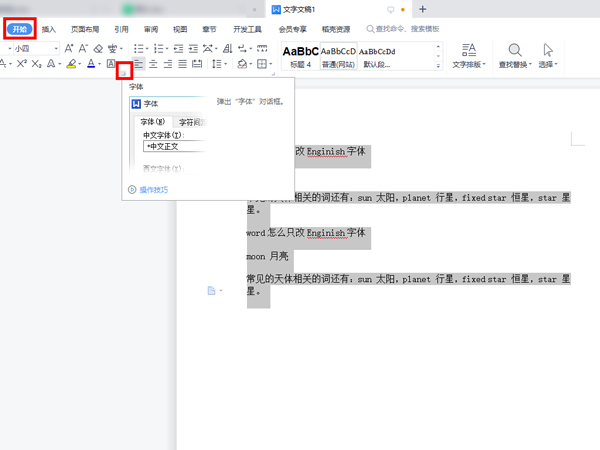This screenshot has height=450, width=600.
Task: Toggle center alignment
Action: [153, 64]
